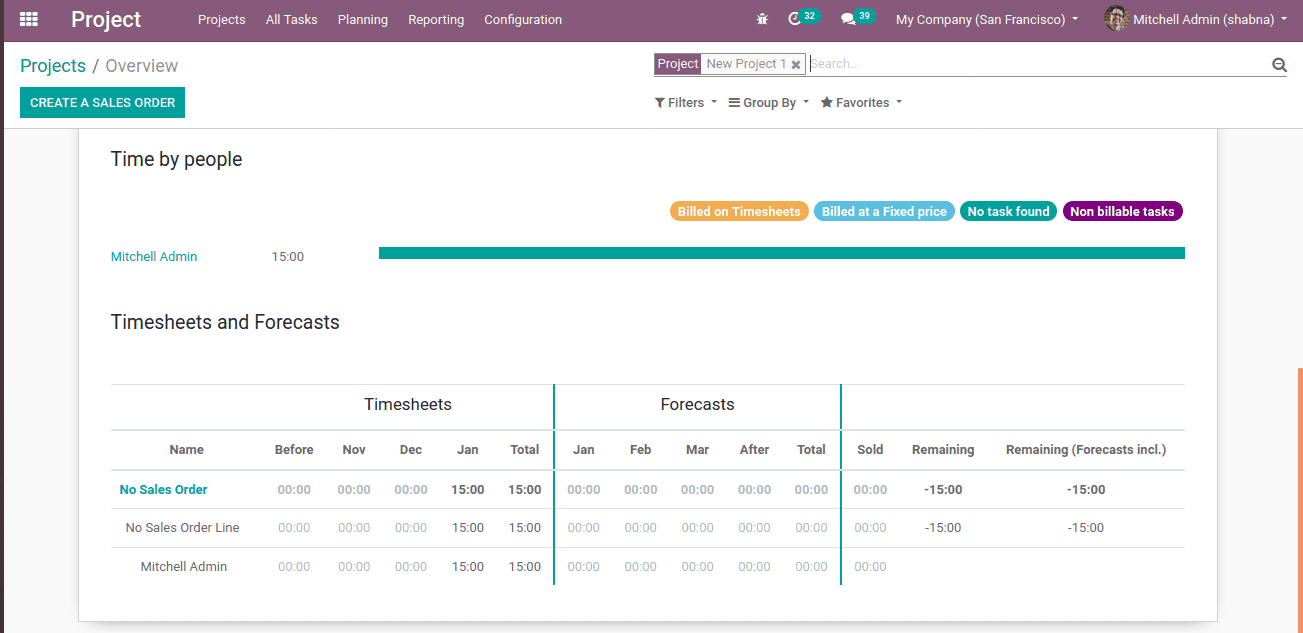The image size is (1303, 633).
Task: Click the Billed at a Fixed price badge
Action: (x=884, y=211)
